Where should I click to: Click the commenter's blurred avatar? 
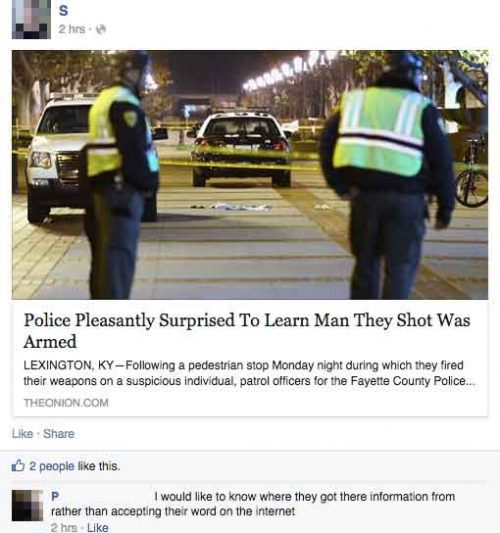[x=28, y=505]
